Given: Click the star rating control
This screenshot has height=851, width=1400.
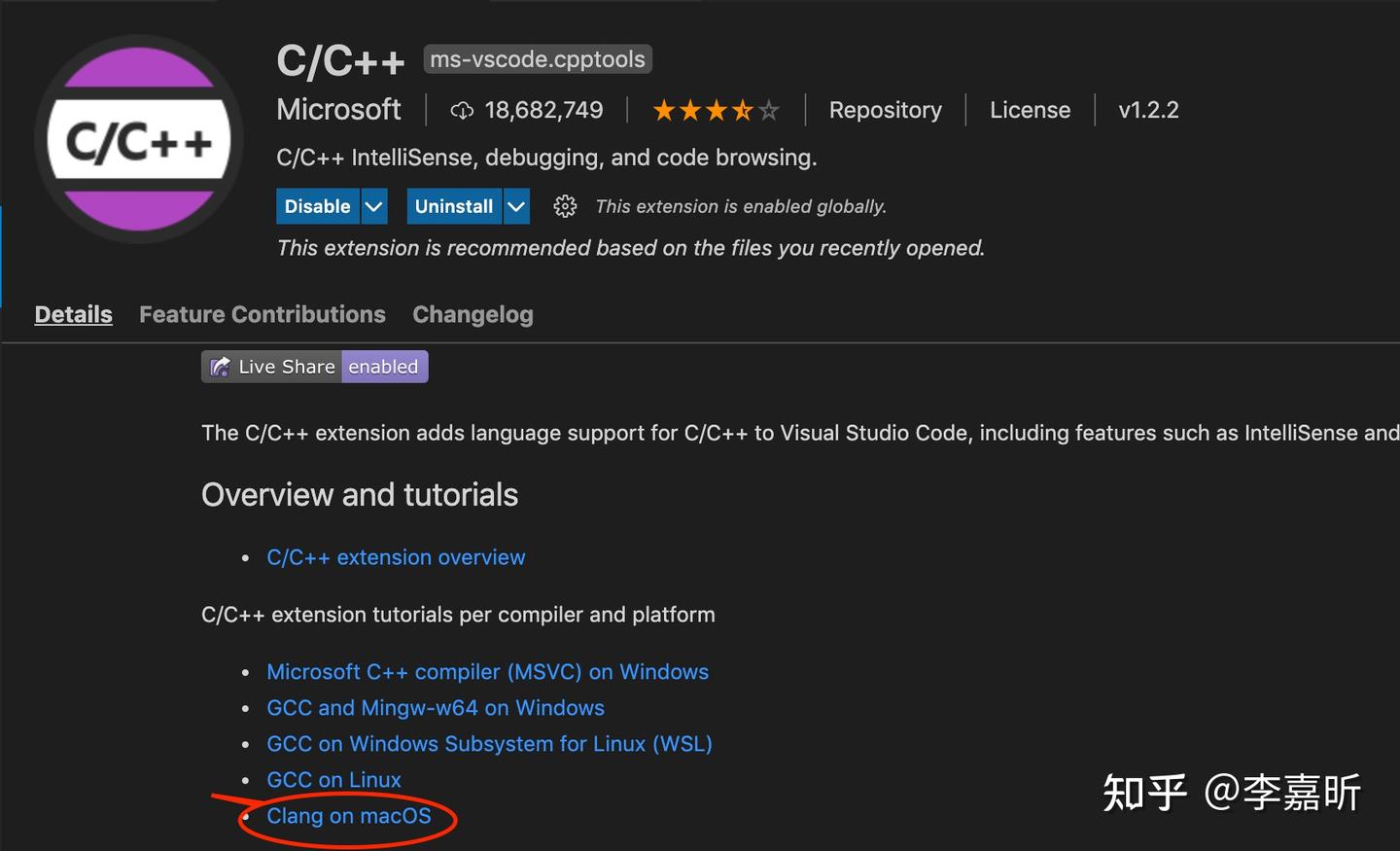Looking at the screenshot, I should click(x=715, y=110).
